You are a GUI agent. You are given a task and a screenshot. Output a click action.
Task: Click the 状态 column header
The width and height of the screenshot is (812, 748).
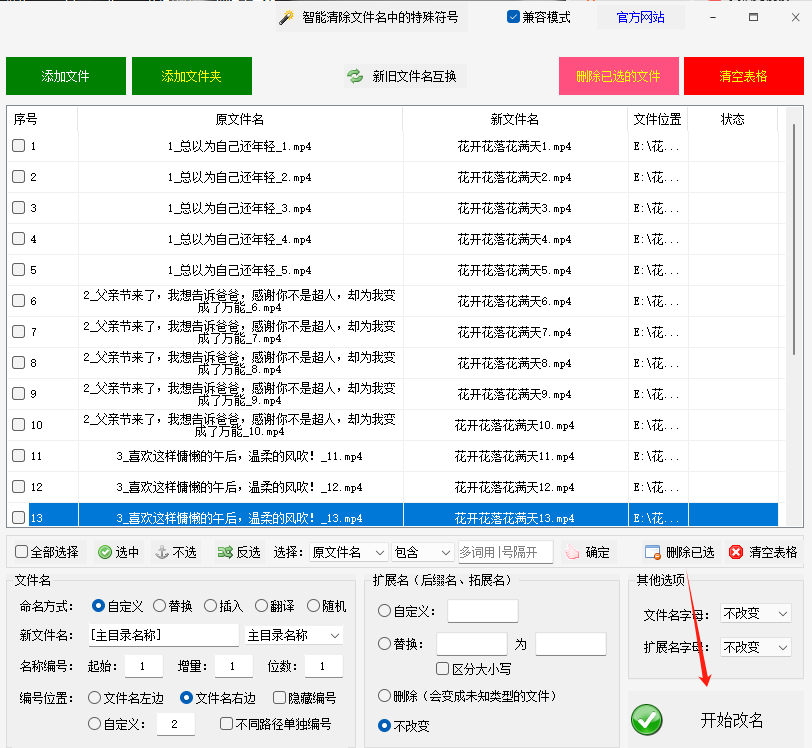click(732, 119)
